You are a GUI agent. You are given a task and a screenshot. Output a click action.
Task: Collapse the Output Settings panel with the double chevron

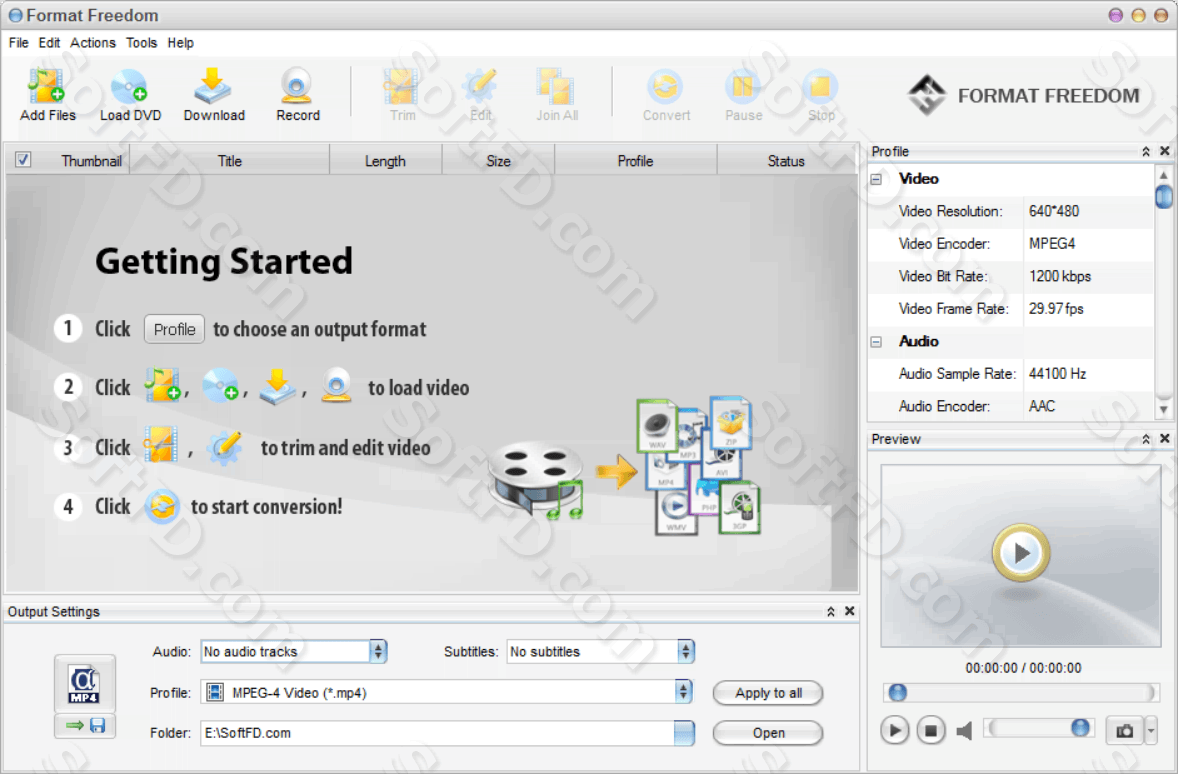pyautogui.click(x=831, y=612)
